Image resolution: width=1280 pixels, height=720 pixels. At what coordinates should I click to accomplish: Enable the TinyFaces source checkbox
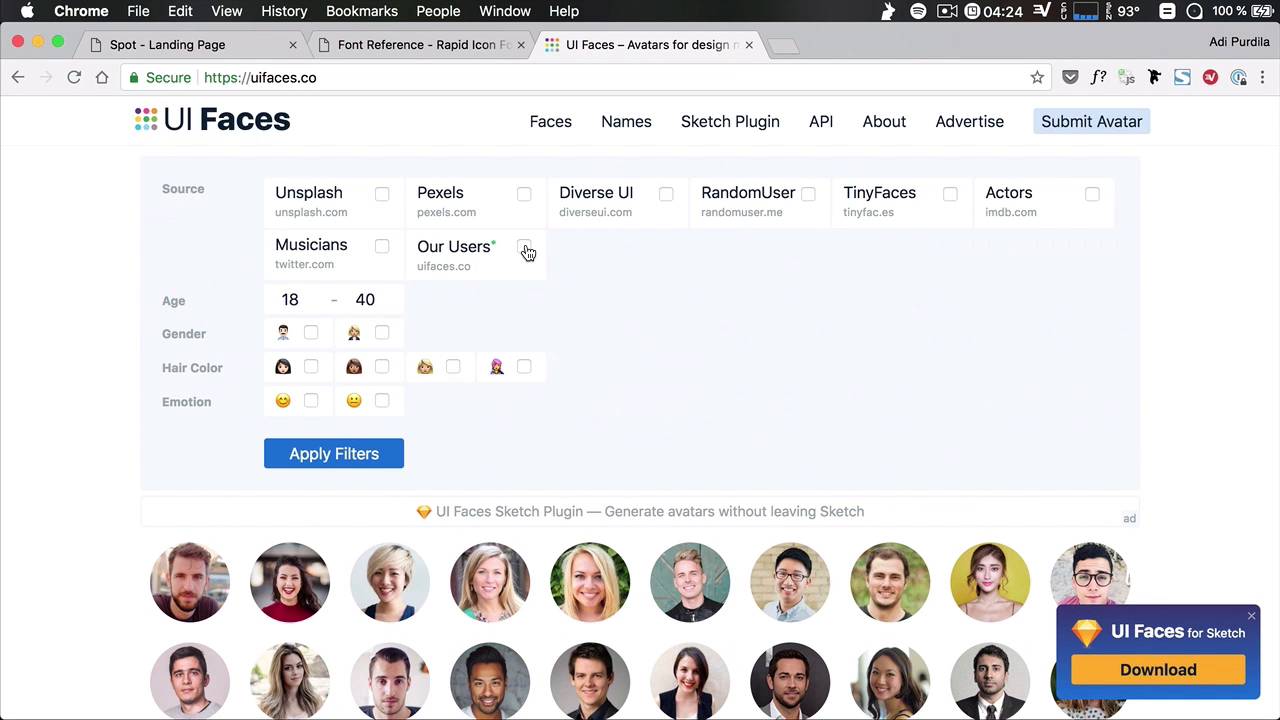click(950, 194)
